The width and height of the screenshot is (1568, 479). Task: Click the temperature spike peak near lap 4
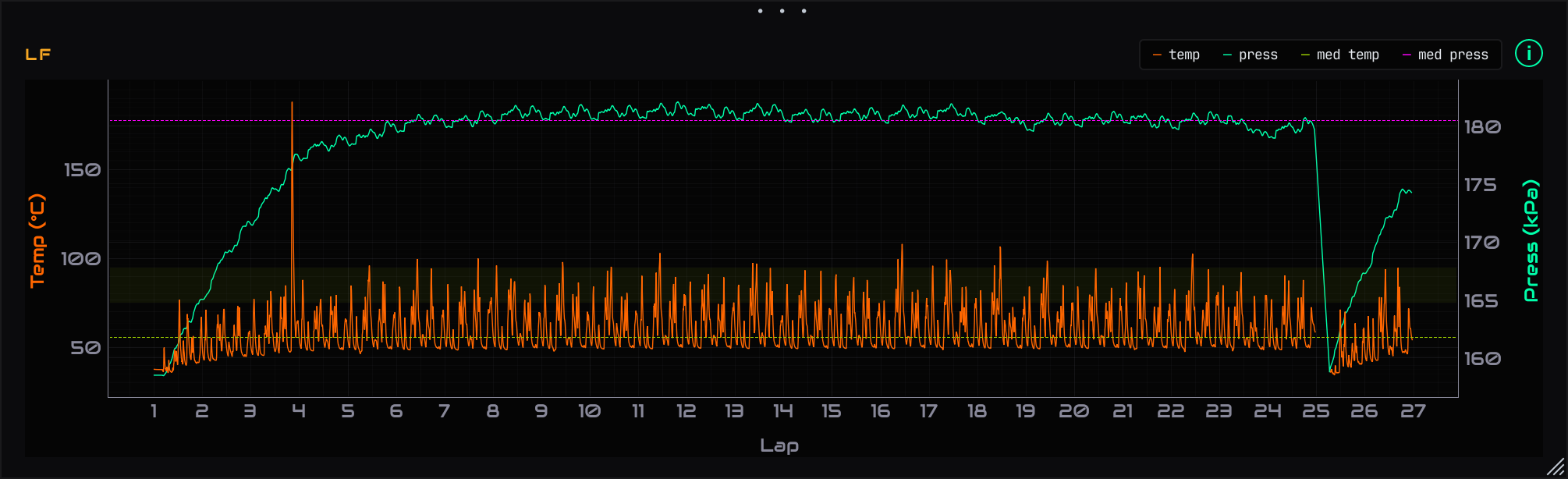pyautogui.click(x=293, y=103)
